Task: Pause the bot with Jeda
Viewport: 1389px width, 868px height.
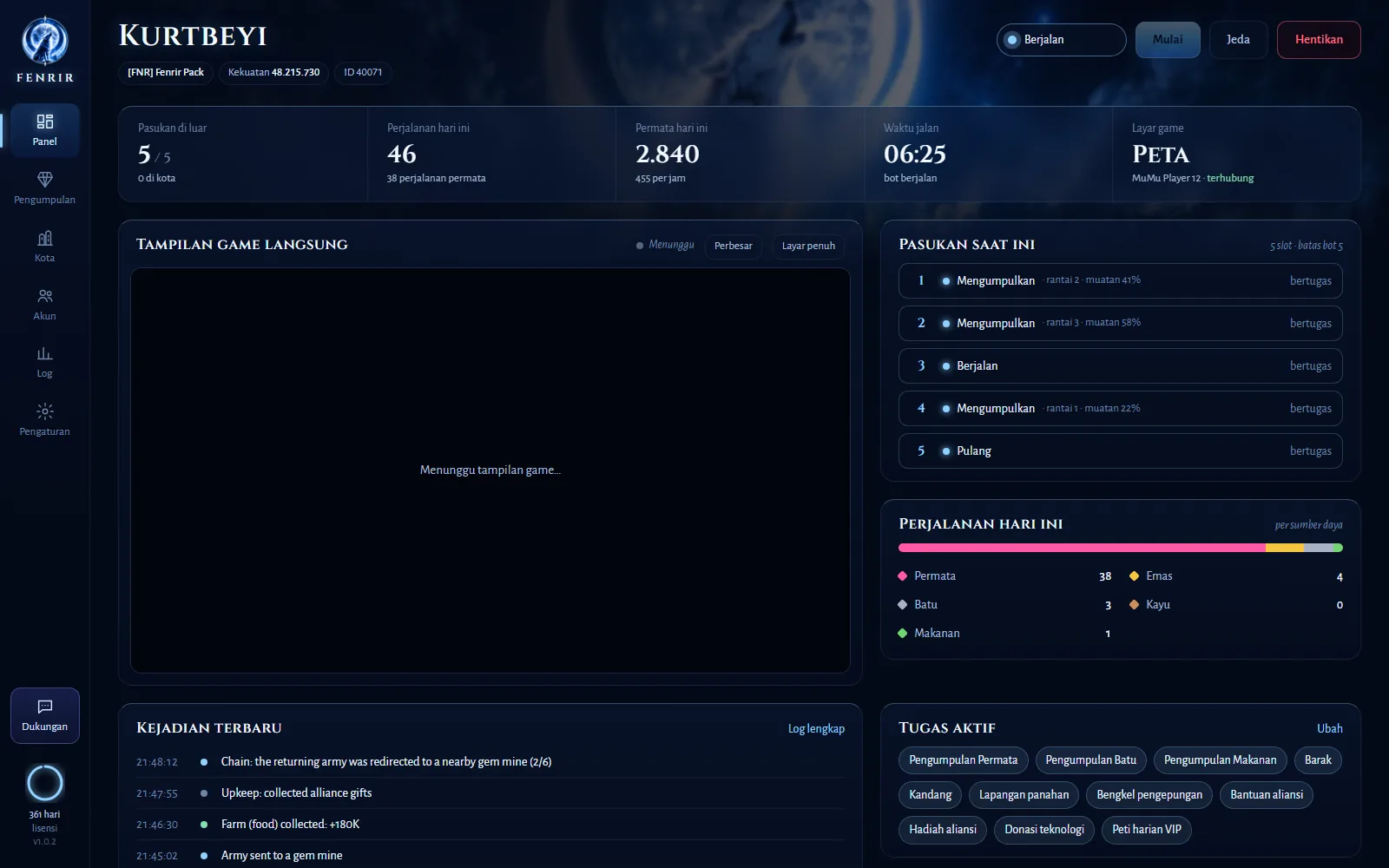Action: click(x=1238, y=40)
